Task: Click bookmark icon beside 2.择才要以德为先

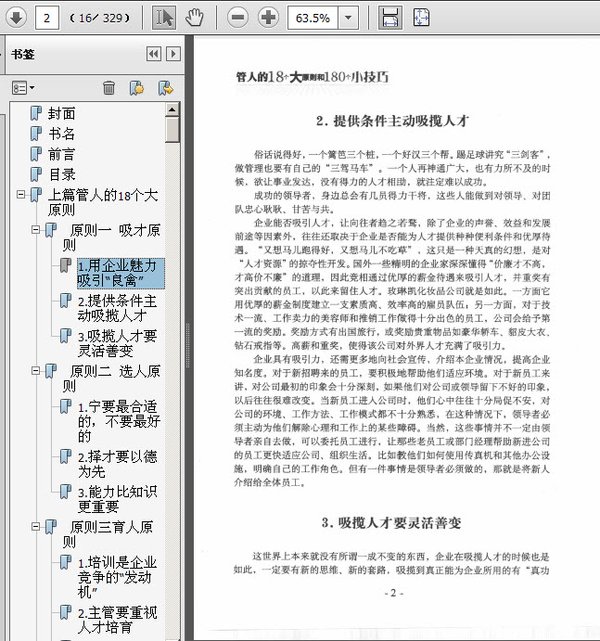Action: (x=65, y=456)
